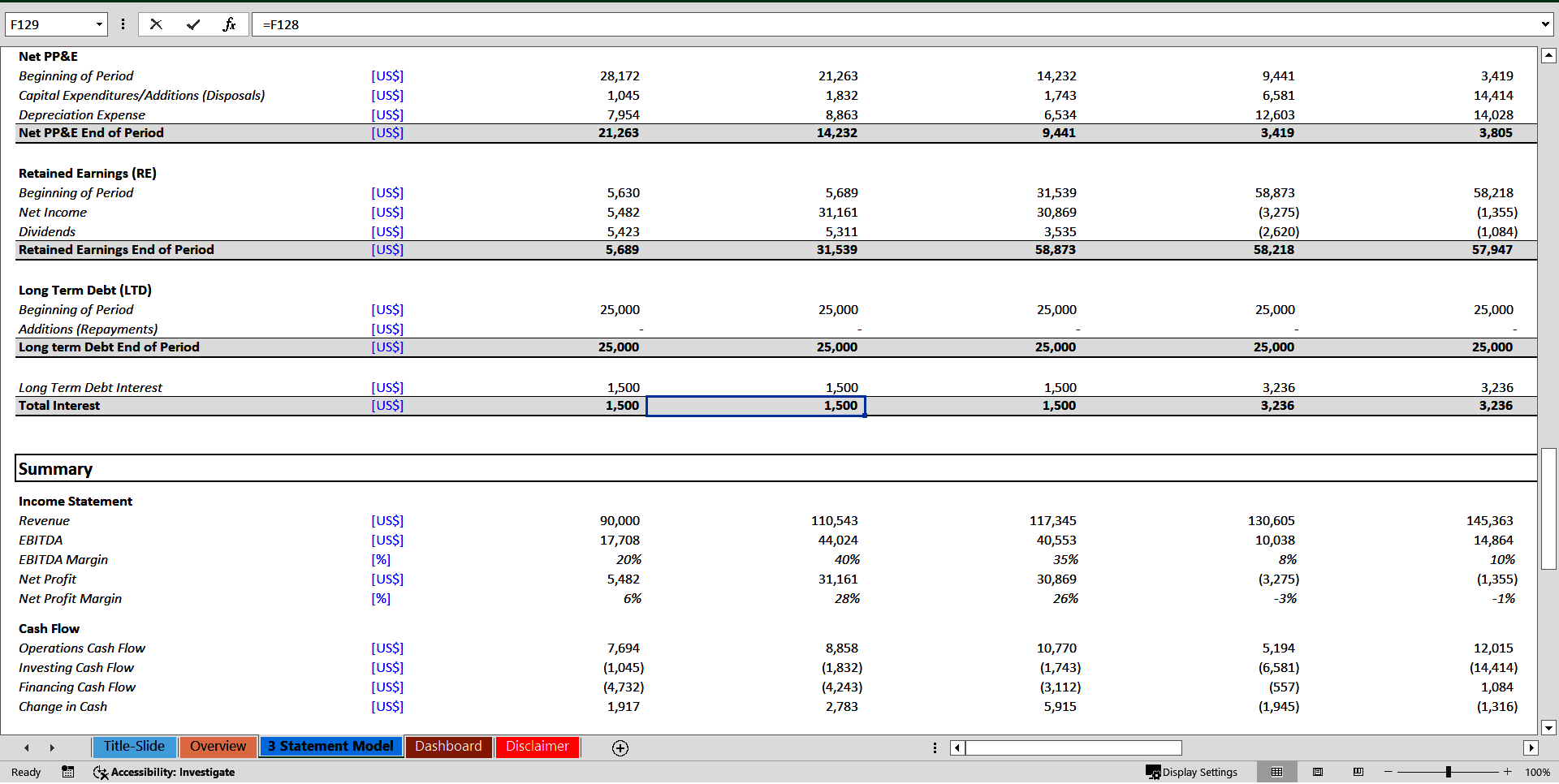
Task: Open the Disclaimer sheet tab
Action: tap(538, 747)
